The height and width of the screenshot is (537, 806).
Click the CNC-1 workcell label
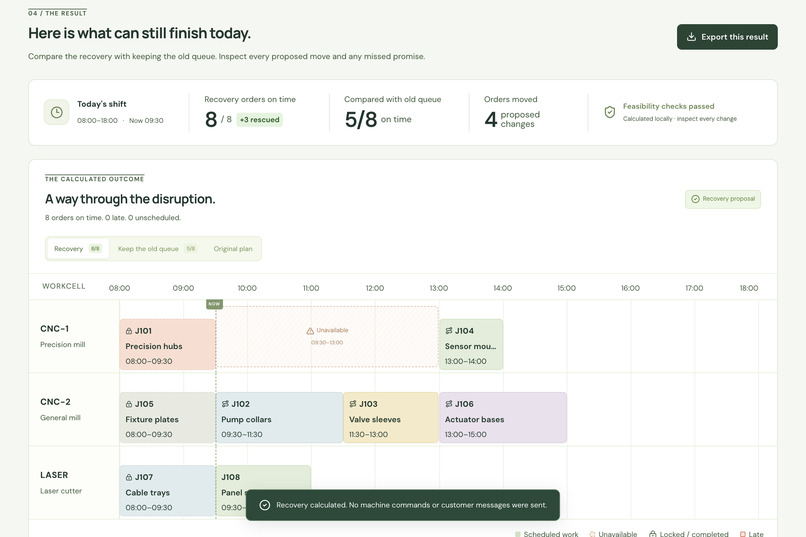(54, 329)
